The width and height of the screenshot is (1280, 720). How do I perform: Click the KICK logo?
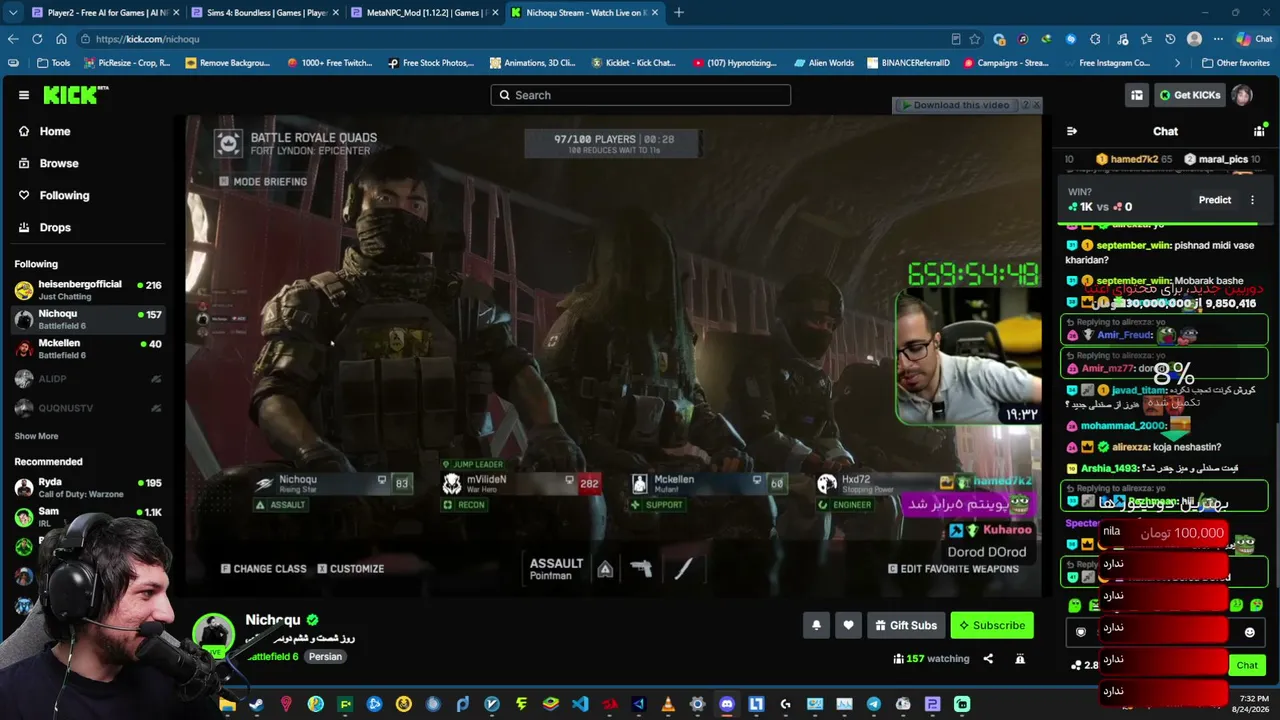(x=76, y=95)
